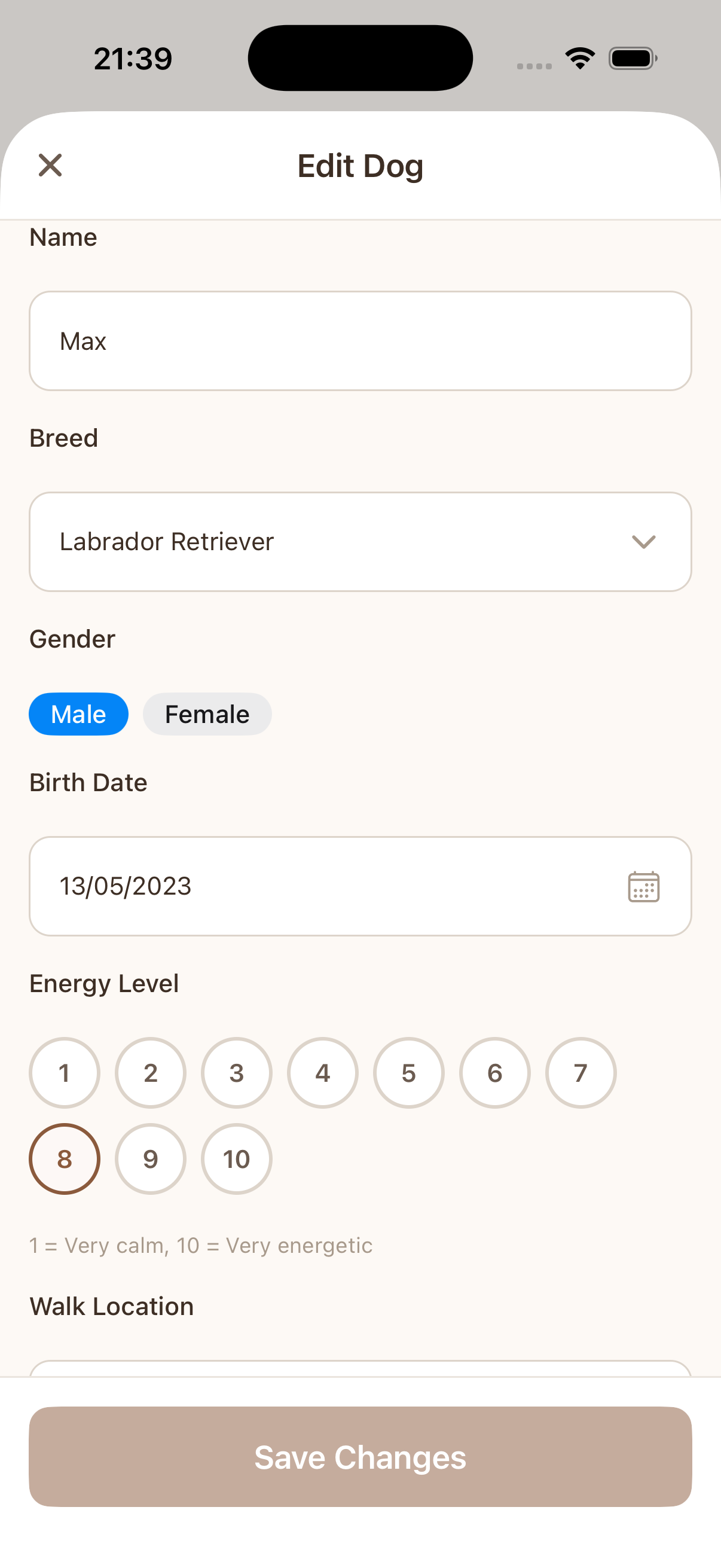Tap the battery status icon
Screen dimensions: 721x1568
click(632, 59)
